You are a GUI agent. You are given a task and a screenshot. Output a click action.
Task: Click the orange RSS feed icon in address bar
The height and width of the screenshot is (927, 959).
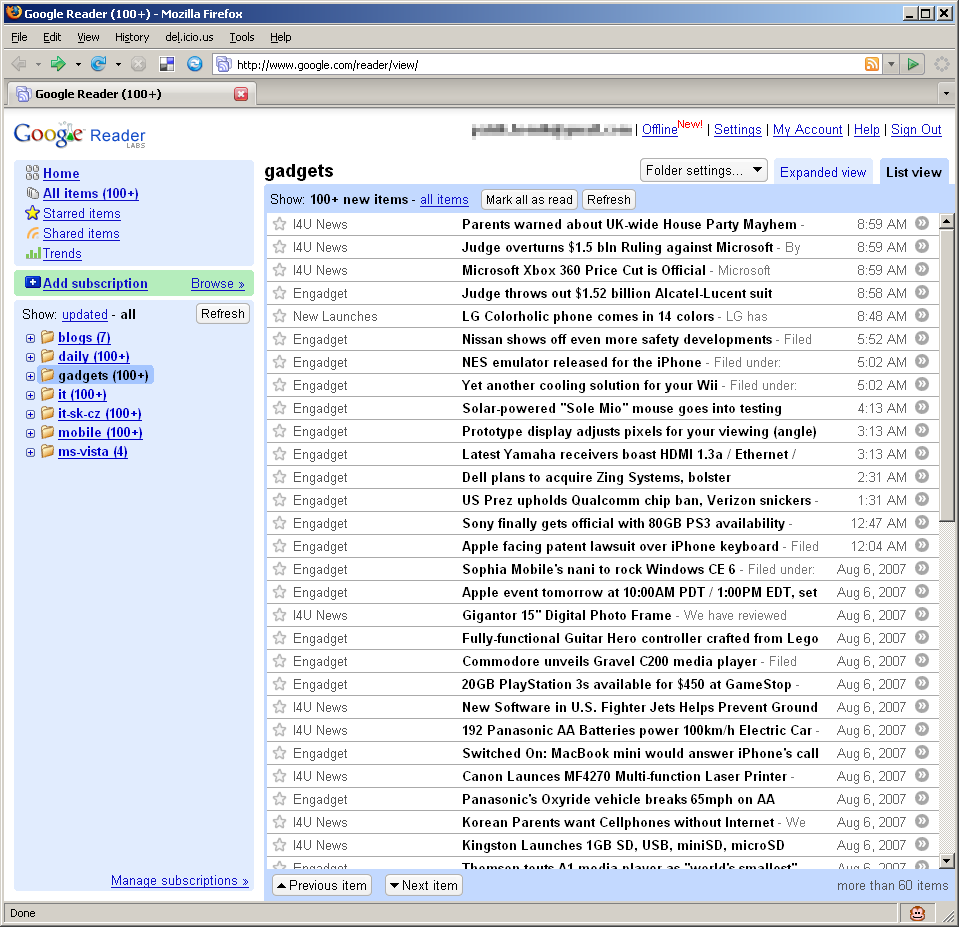coord(872,64)
